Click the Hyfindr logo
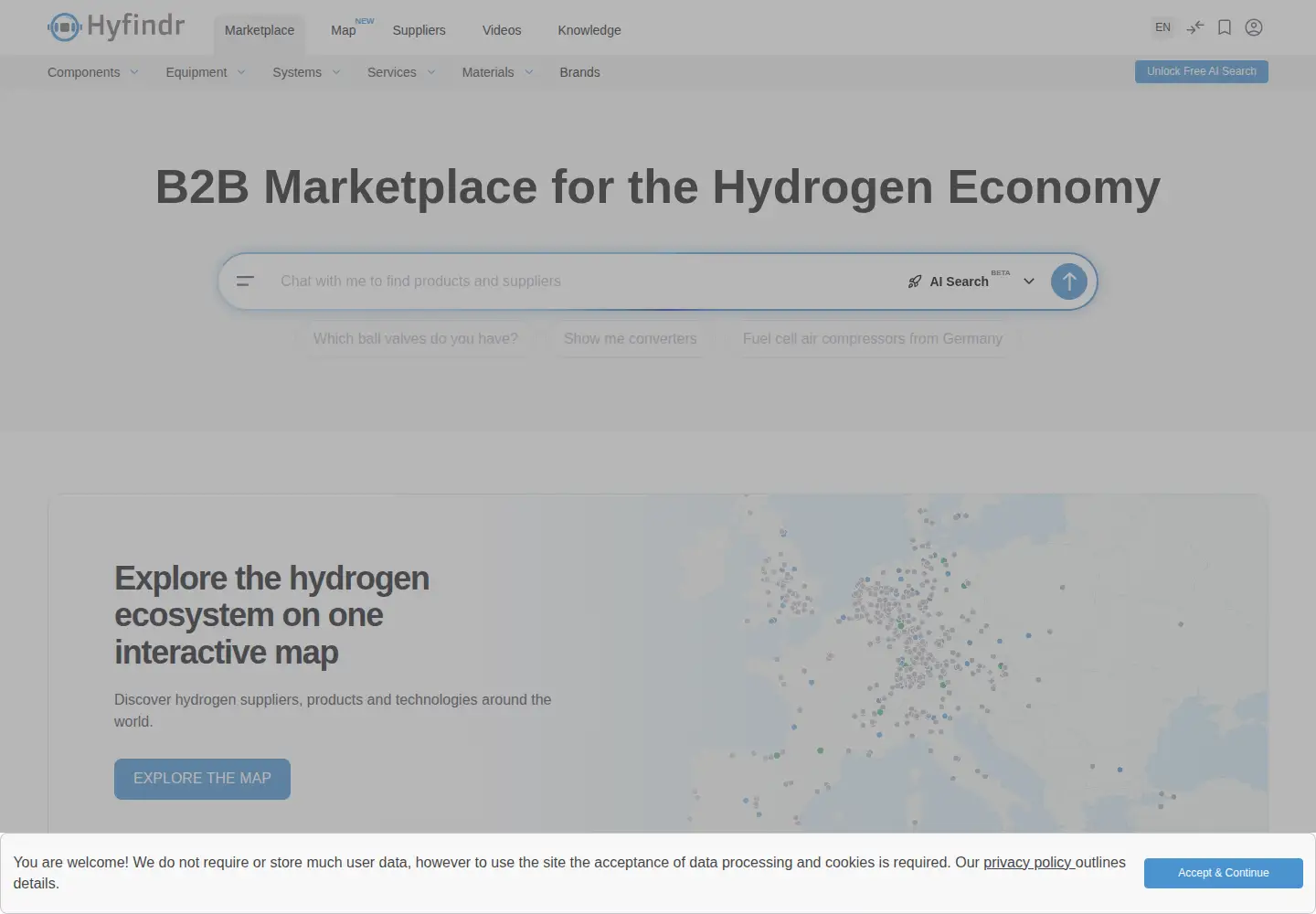This screenshot has height=914, width=1316. pos(116,27)
